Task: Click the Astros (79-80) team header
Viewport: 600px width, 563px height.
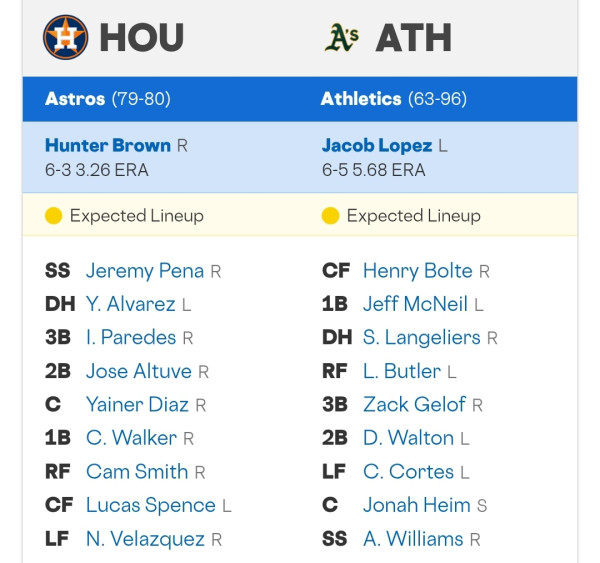Action: click(108, 99)
